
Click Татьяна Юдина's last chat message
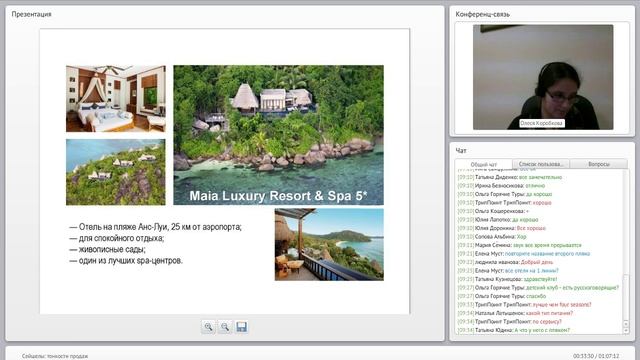tap(514, 330)
